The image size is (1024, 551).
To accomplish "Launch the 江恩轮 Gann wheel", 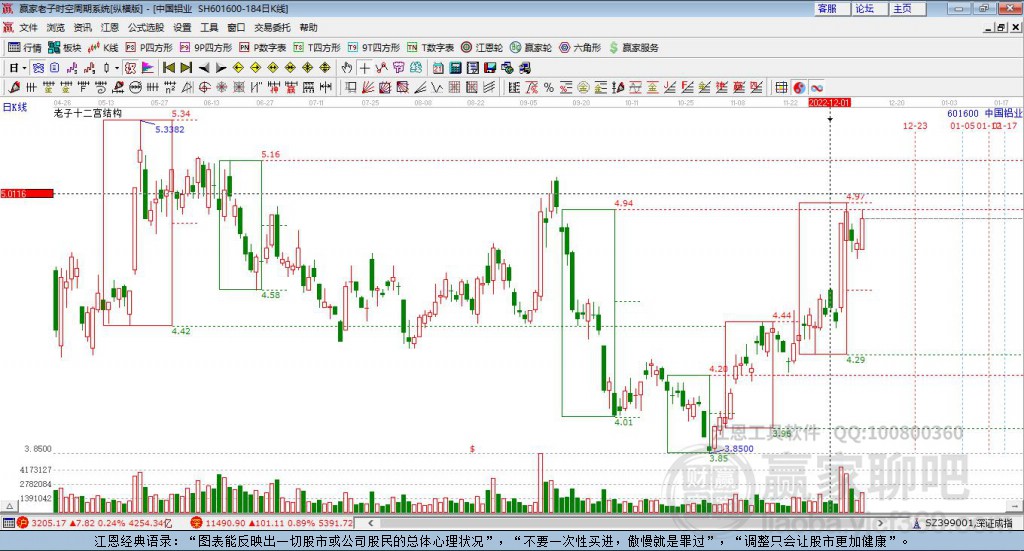I will tap(482, 48).
